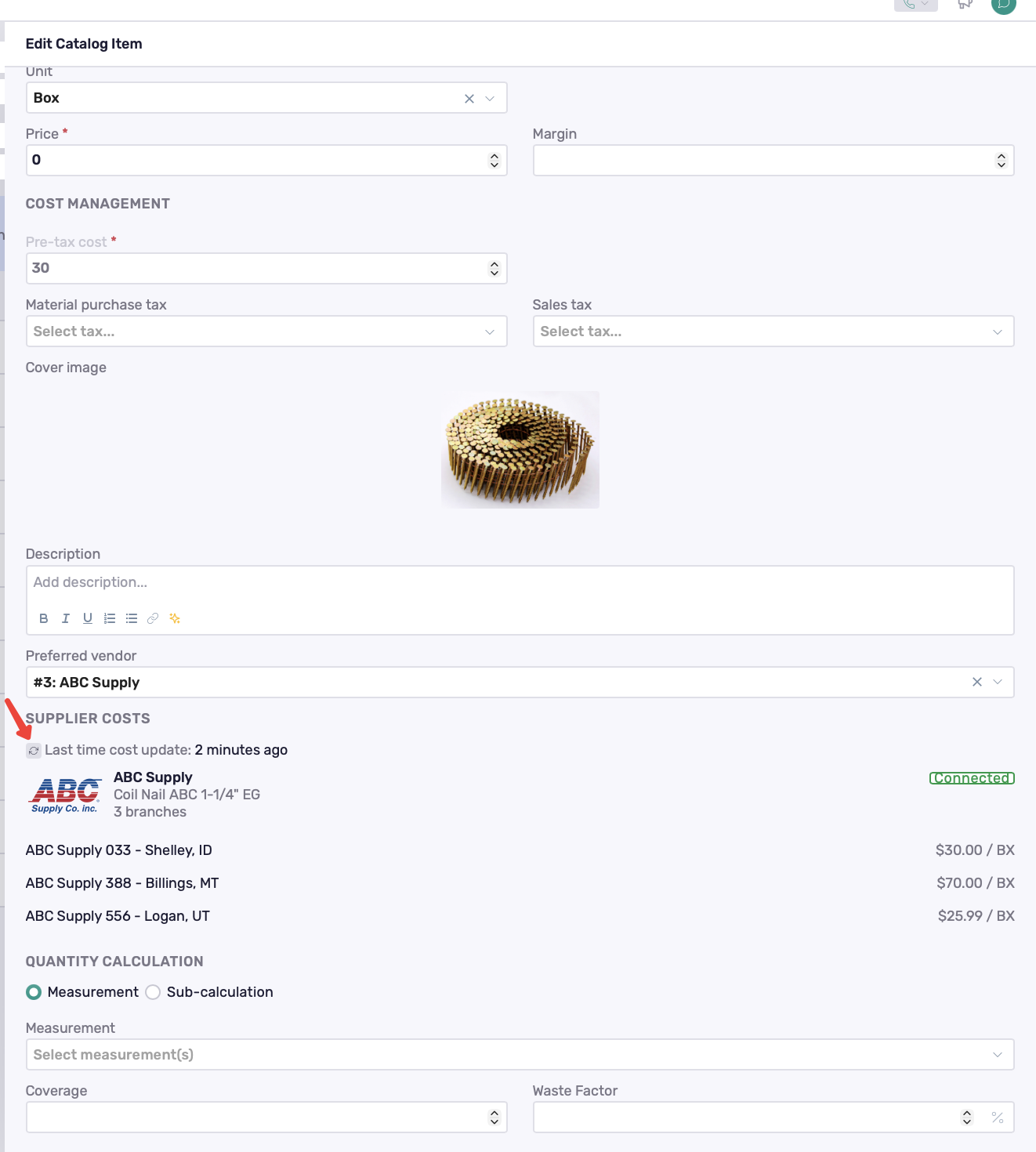Refresh supplier costs update
Image resolution: width=1036 pixels, height=1152 pixels.
coord(34,751)
